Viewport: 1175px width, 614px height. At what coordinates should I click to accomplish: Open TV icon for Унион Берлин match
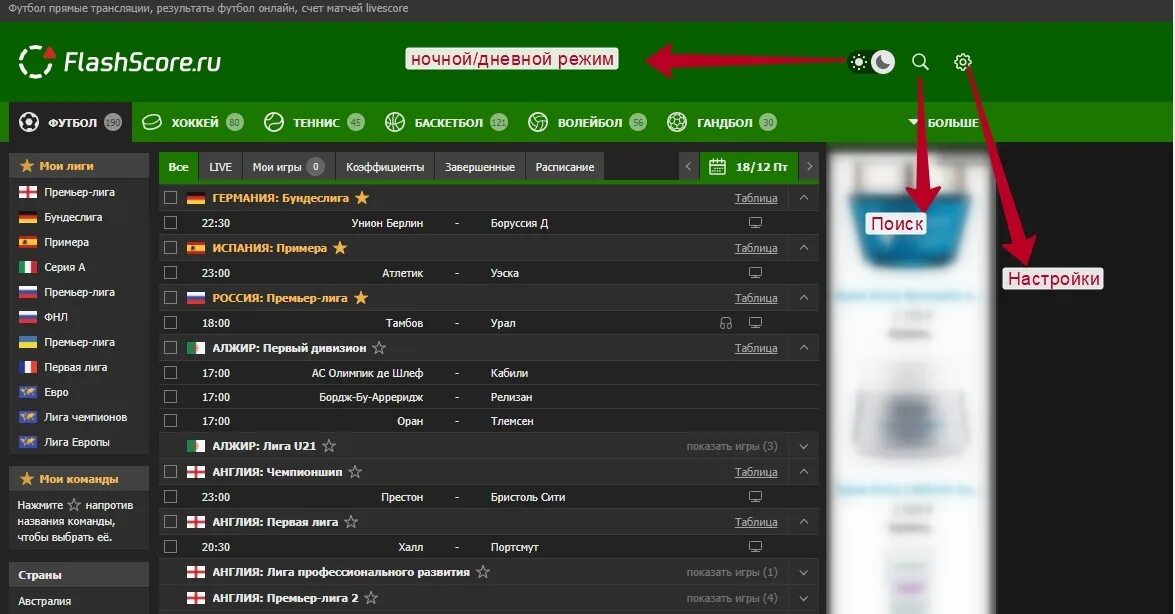755,223
